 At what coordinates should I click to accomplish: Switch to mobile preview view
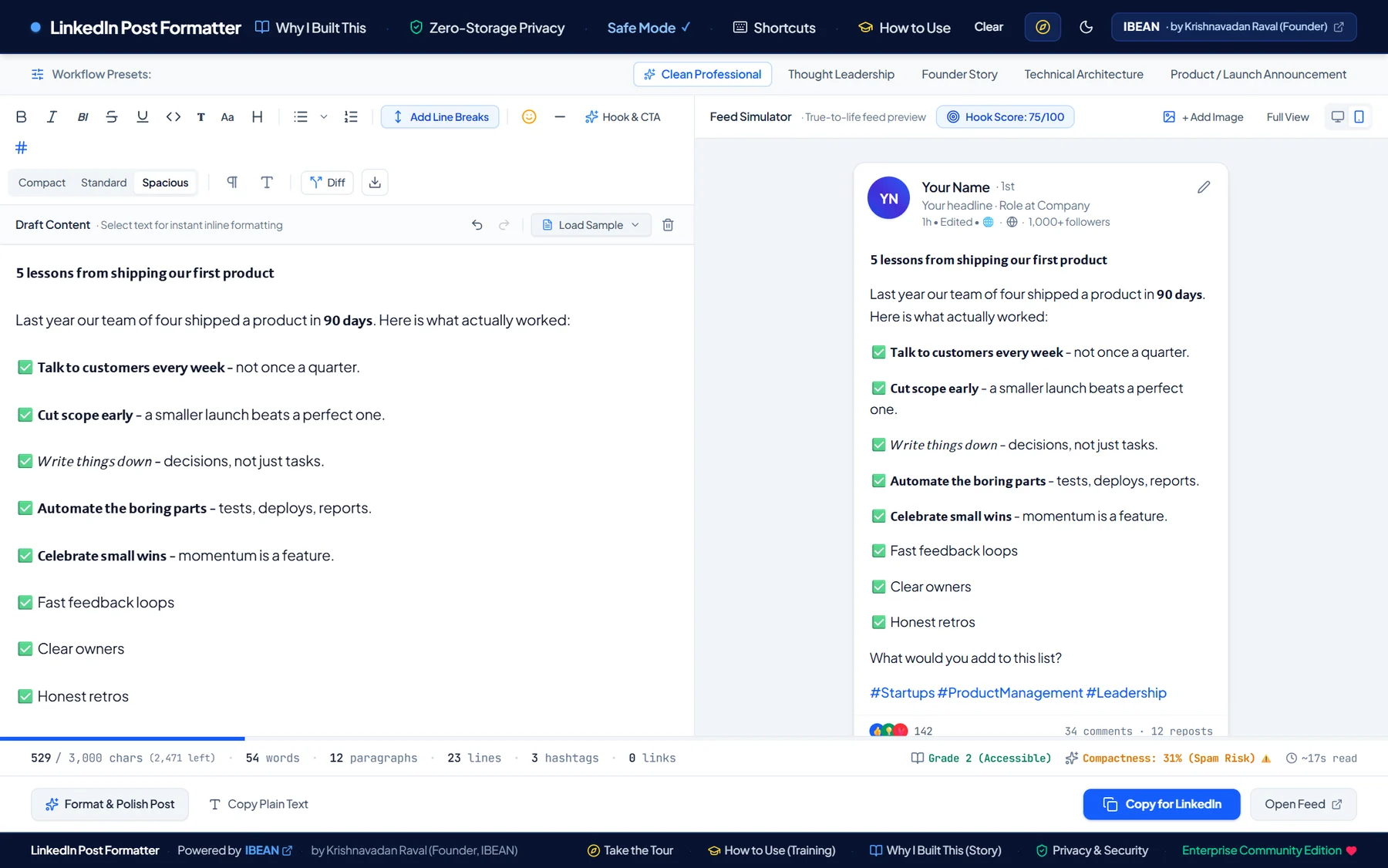click(1359, 117)
